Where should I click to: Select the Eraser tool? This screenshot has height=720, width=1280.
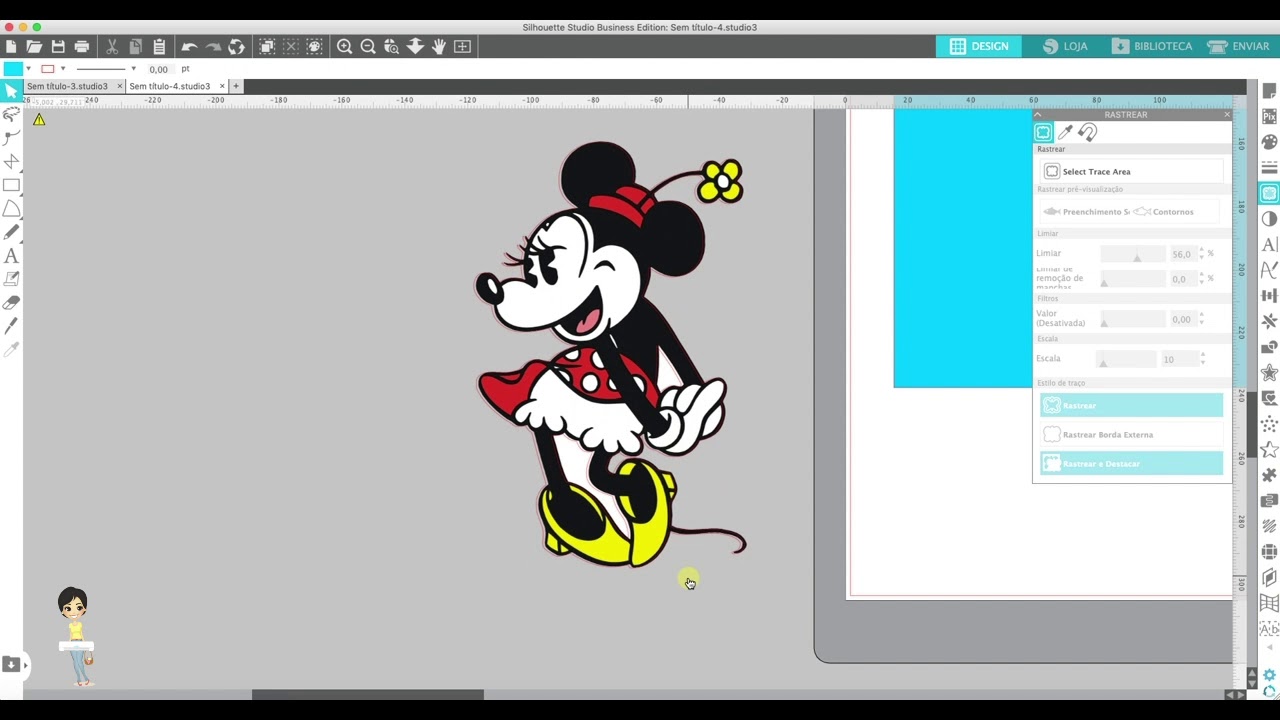click(x=12, y=302)
